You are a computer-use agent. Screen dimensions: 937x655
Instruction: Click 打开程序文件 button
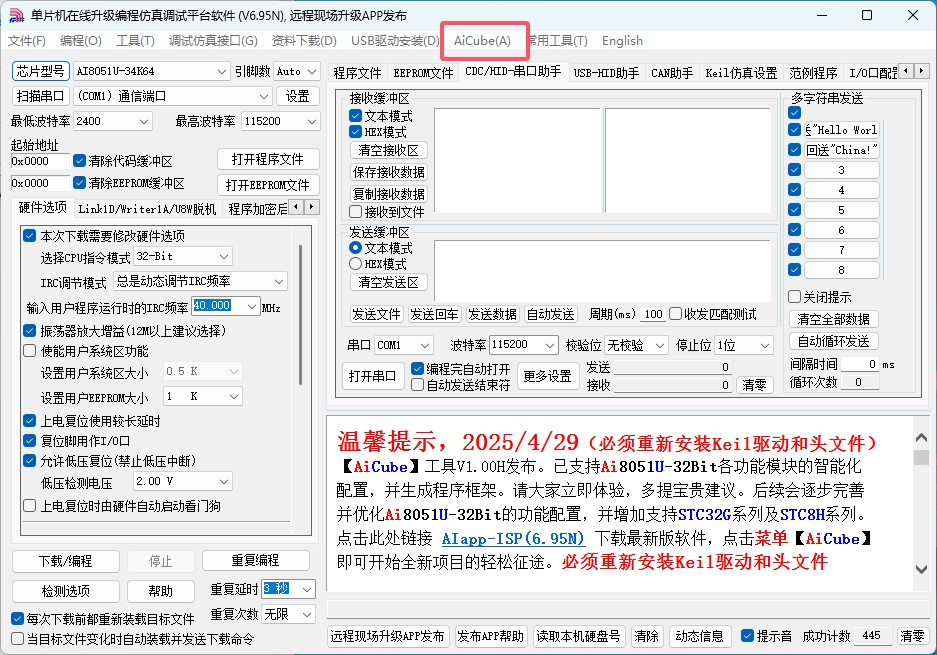267,159
